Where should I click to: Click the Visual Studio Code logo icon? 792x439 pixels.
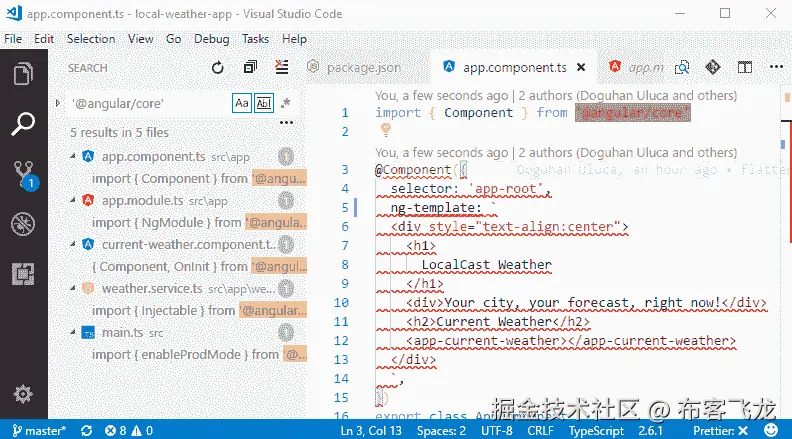pos(14,13)
